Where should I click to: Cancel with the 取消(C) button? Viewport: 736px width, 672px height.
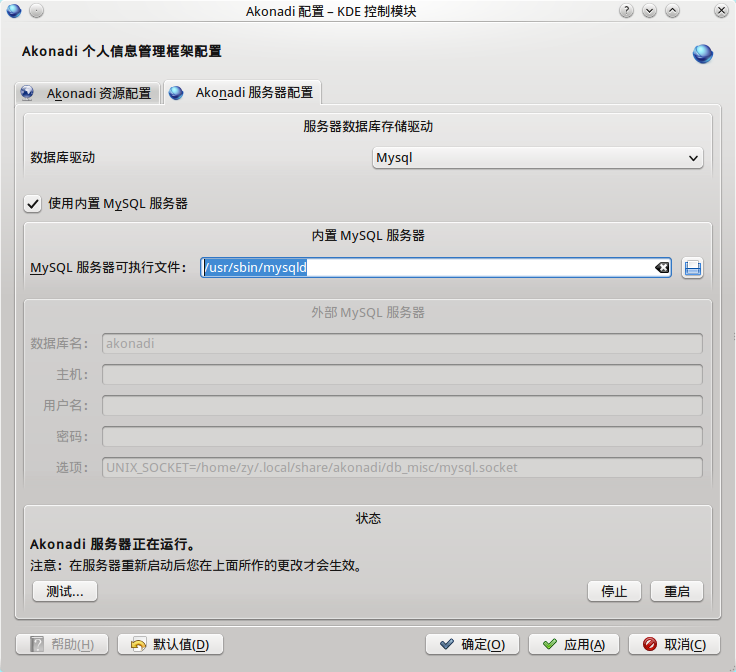(674, 644)
